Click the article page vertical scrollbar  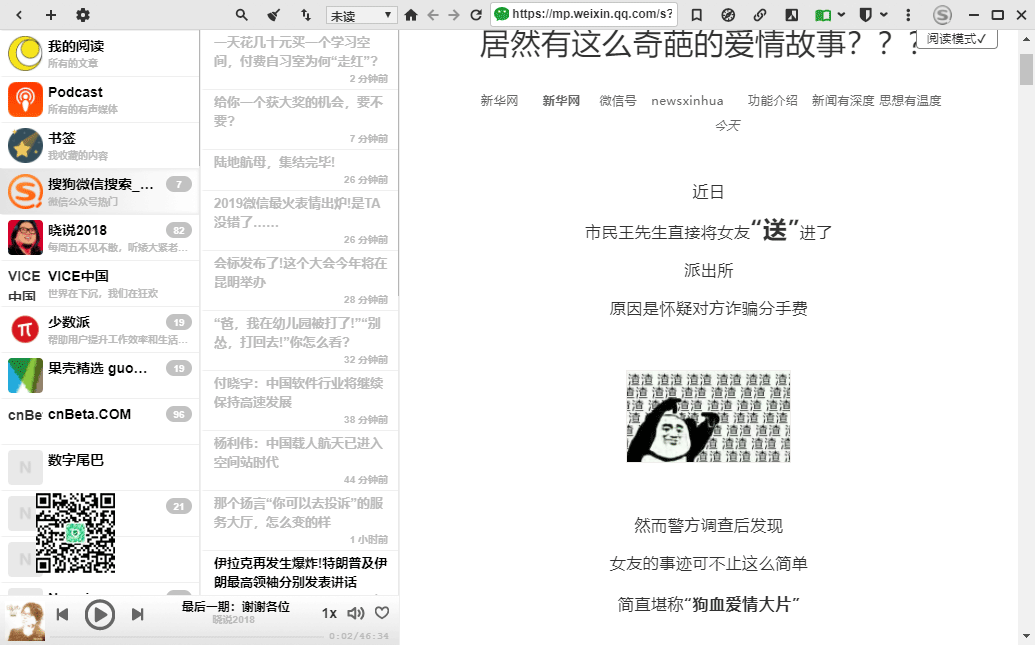pos(1026,69)
